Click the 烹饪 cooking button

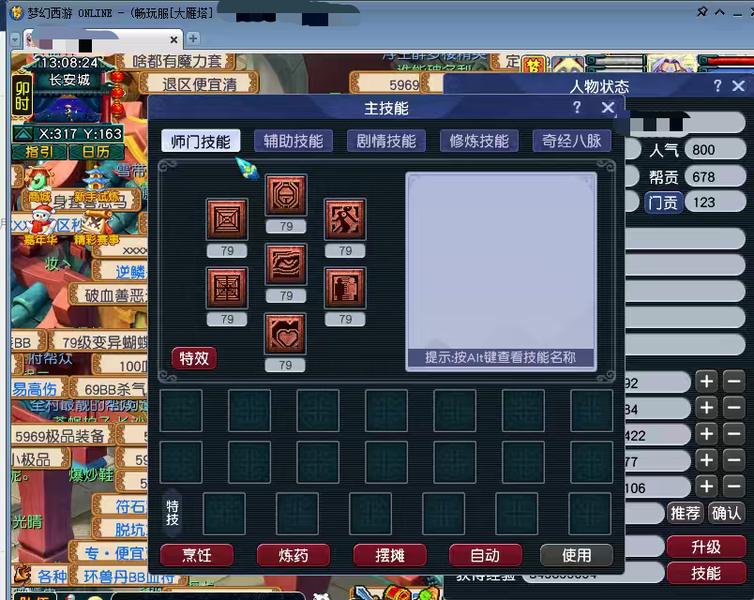[197, 555]
